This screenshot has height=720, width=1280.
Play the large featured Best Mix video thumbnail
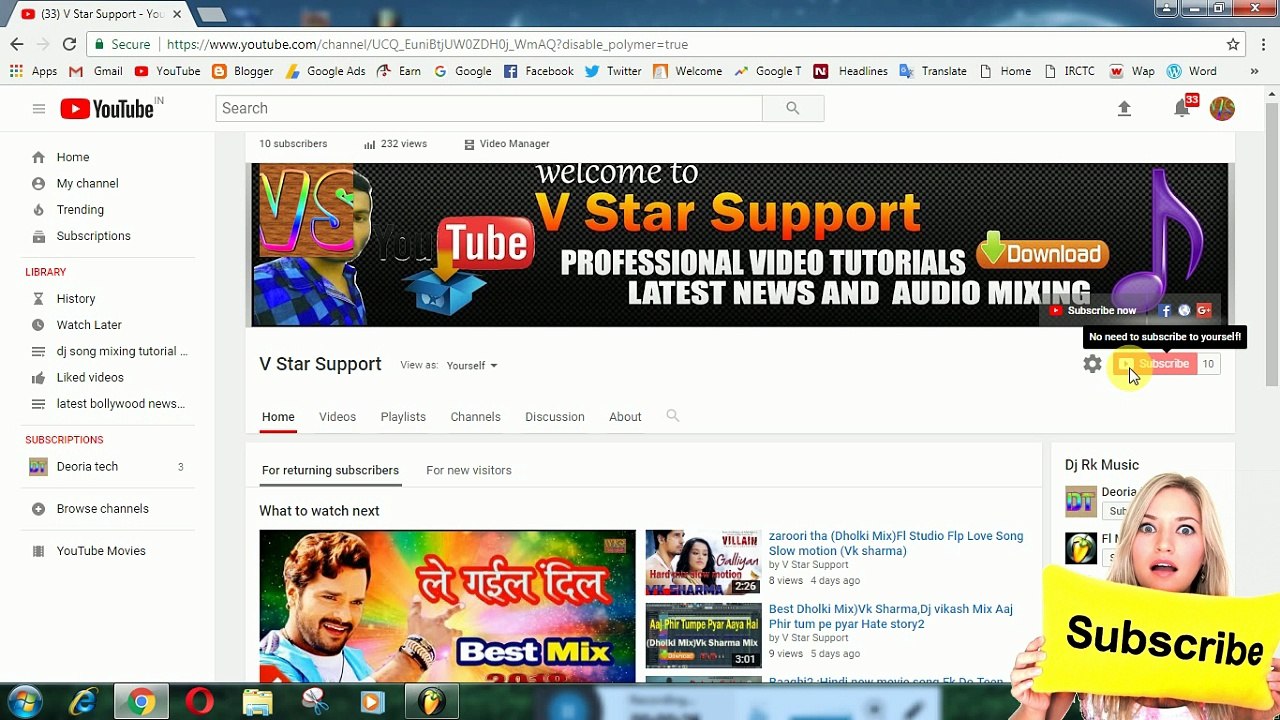pos(447,606)
